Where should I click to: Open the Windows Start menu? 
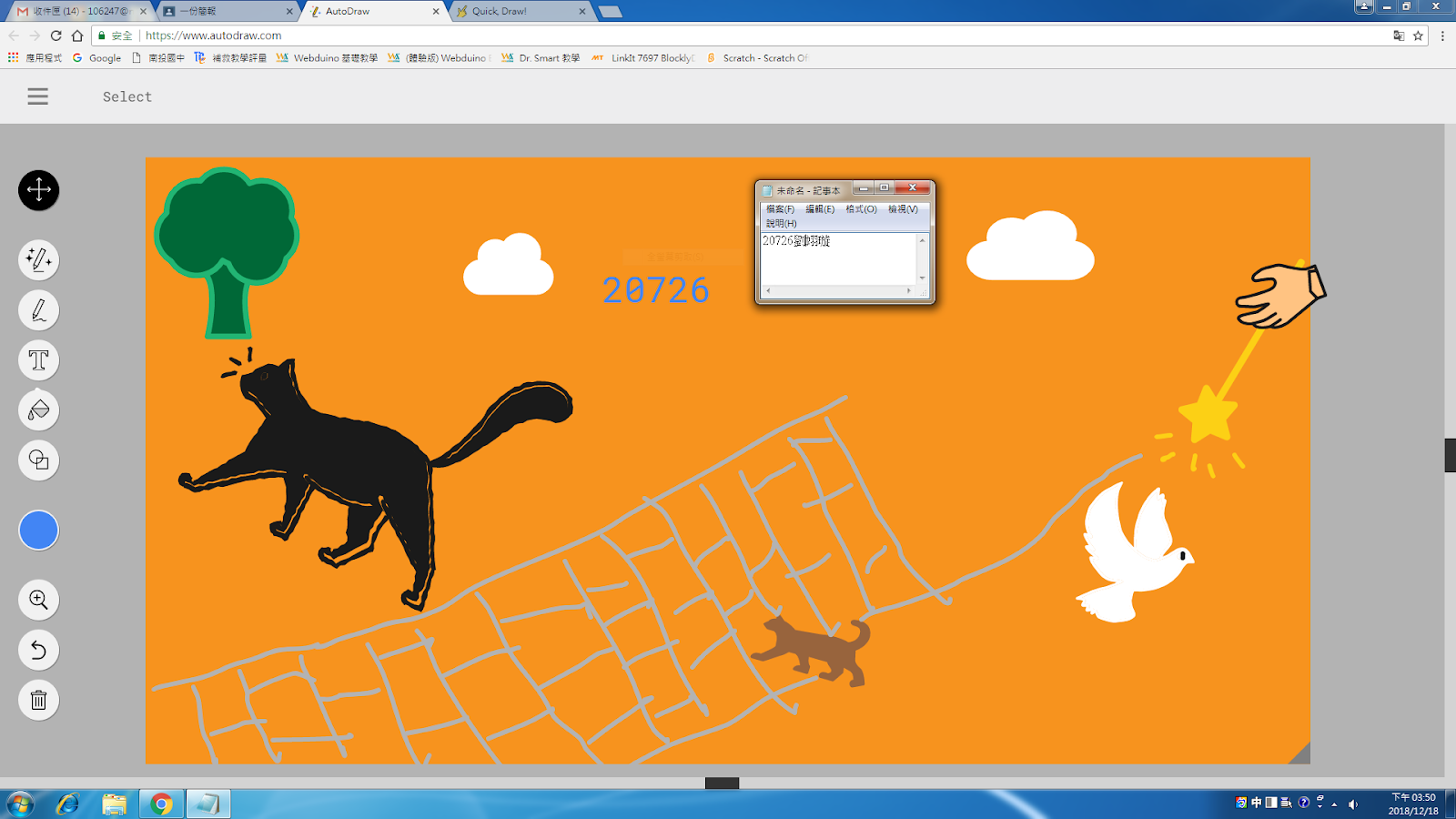(x=19, y=804)
